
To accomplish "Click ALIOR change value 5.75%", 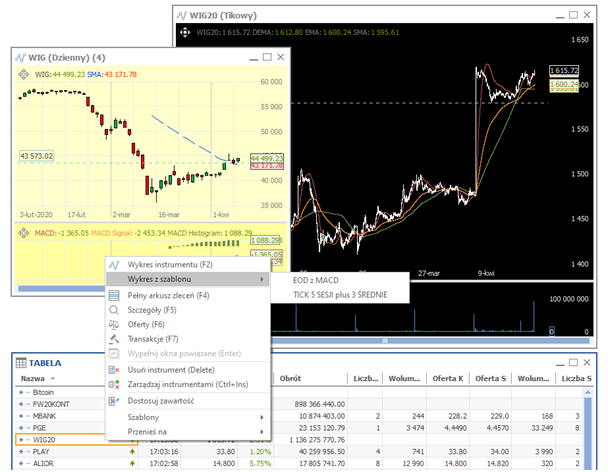I will (x=260, y=463).
